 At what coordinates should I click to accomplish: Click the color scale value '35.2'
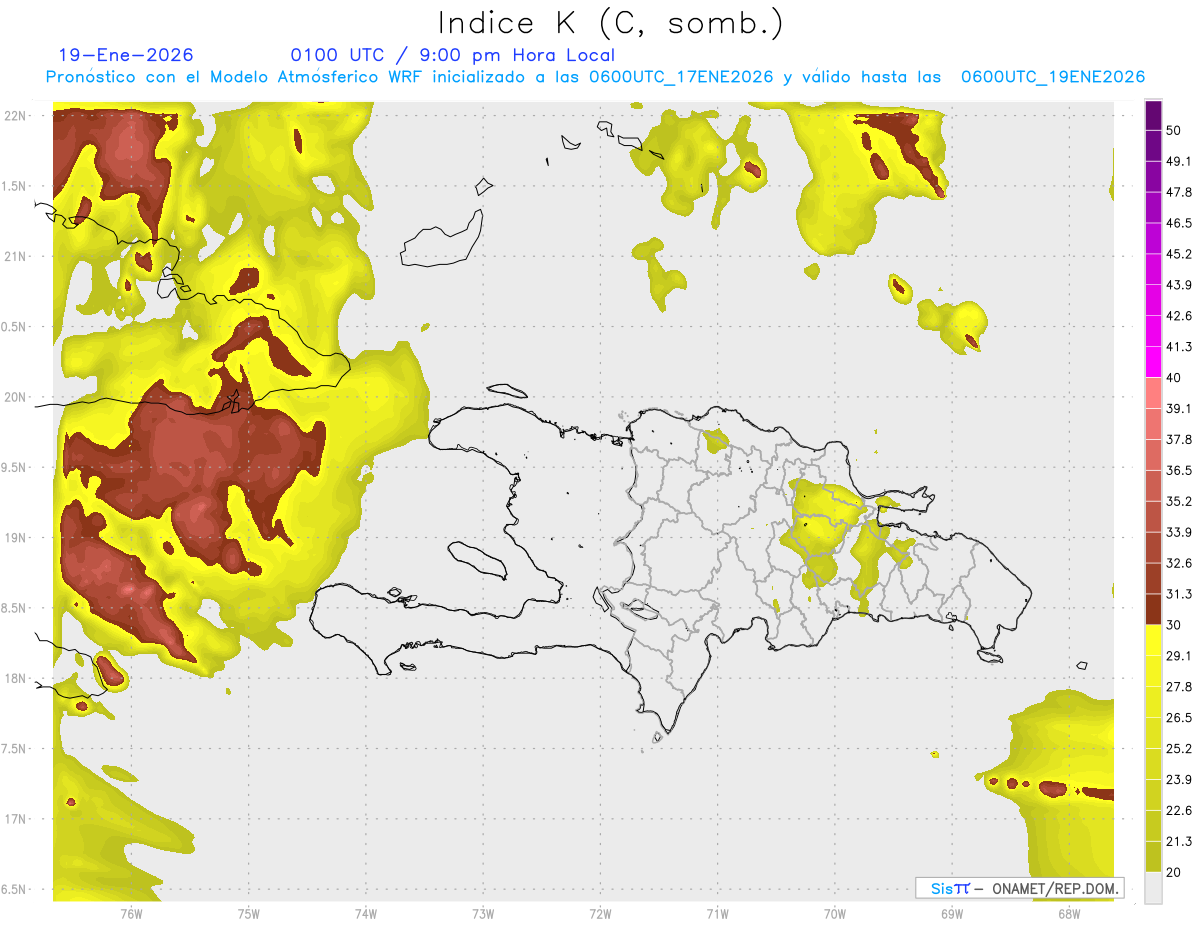(x=1179, y=501)
